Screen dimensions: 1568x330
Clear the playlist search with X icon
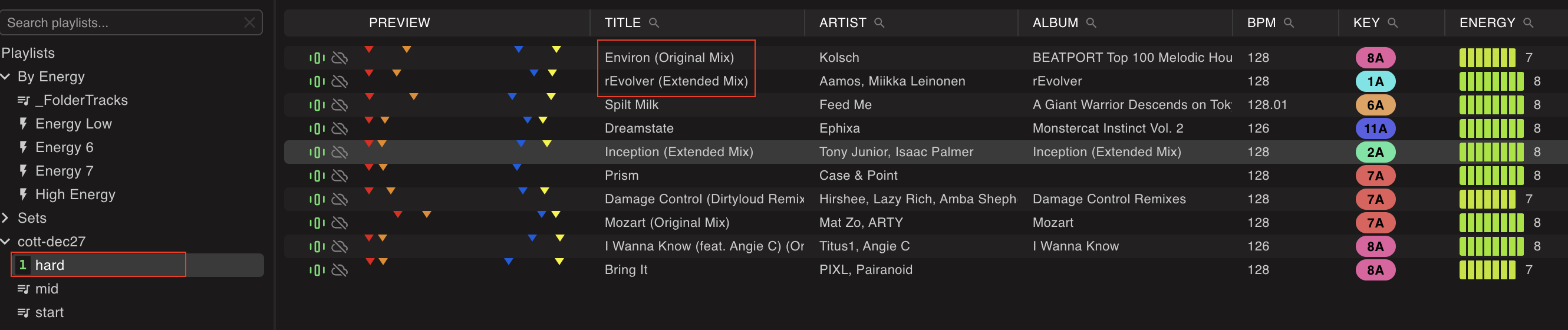[249, 22]
